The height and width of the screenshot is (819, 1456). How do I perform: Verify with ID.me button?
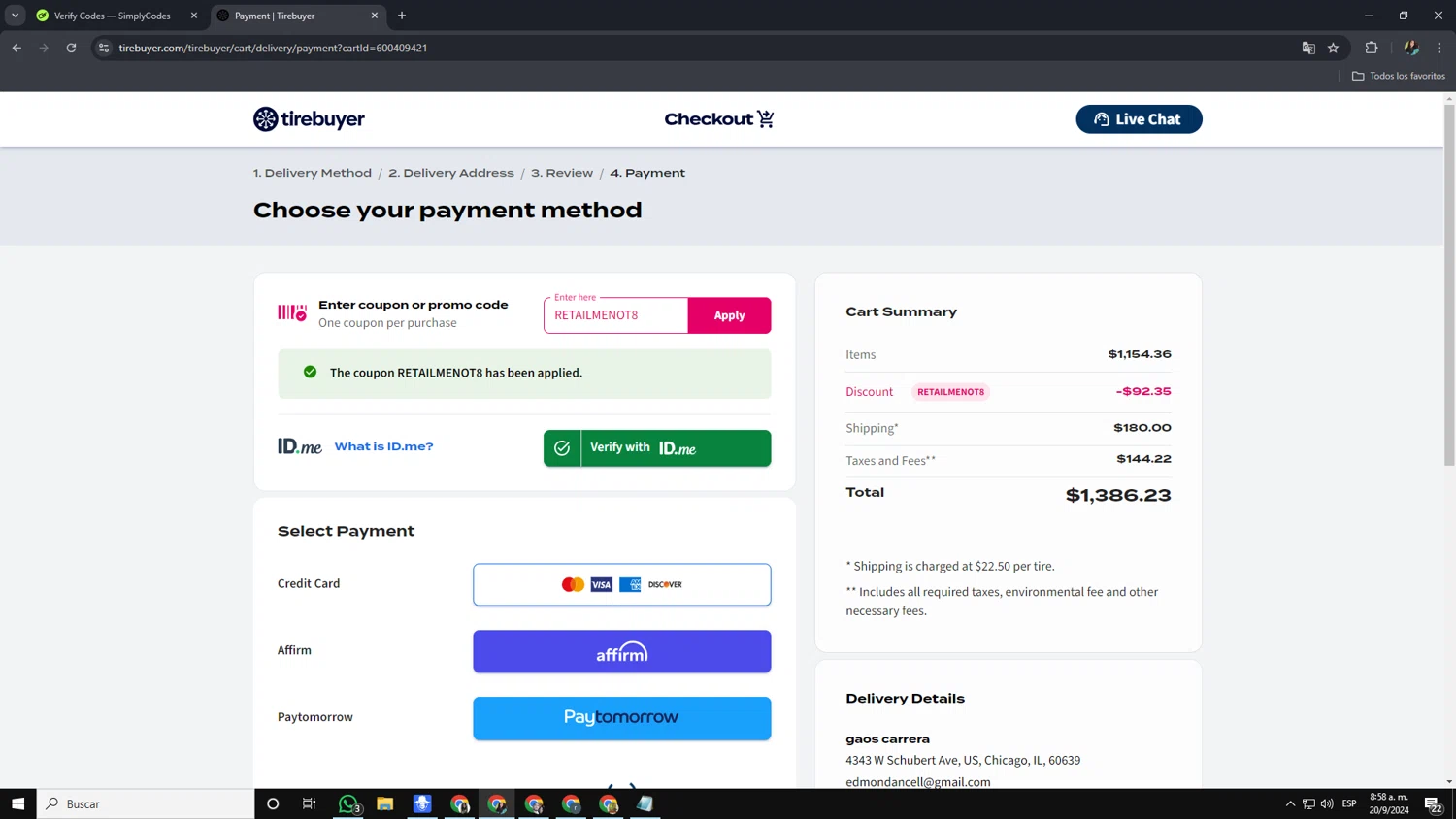pyautogui.click(x=657, y=448)
